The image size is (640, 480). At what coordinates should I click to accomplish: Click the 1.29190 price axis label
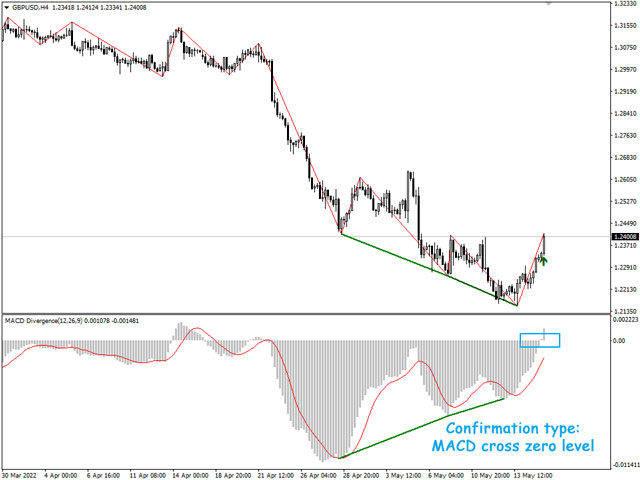[x=625, y=91]
